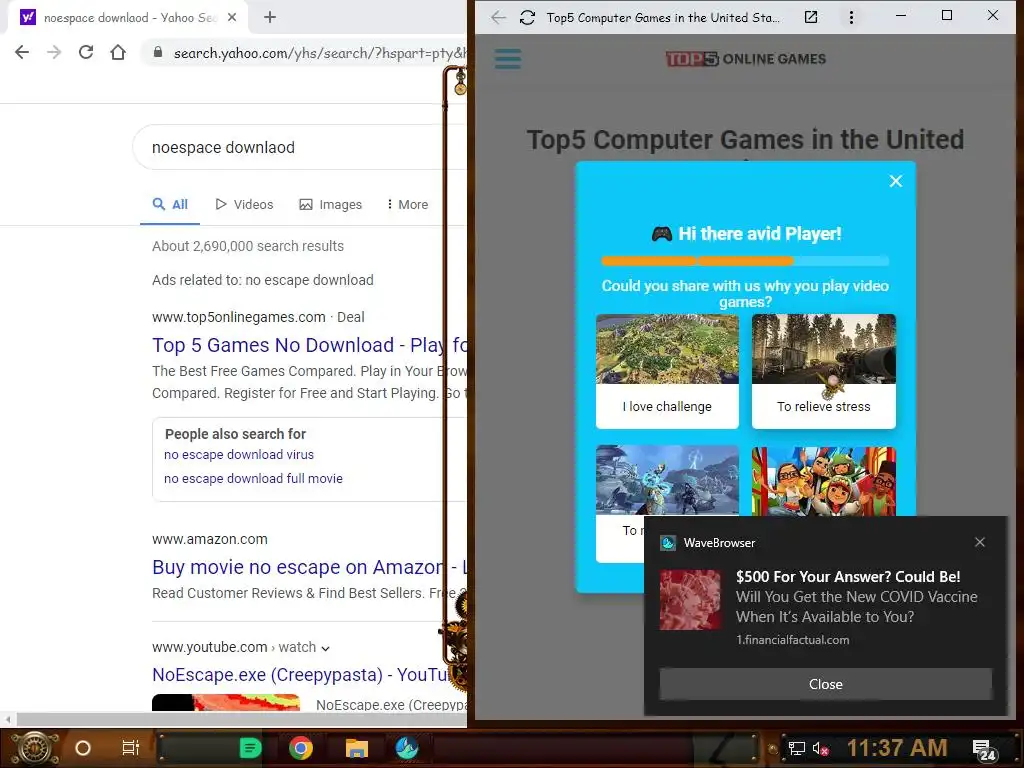Open Action Center with 24 notifications
1024x768 pixels.
[x=984, y=750]
